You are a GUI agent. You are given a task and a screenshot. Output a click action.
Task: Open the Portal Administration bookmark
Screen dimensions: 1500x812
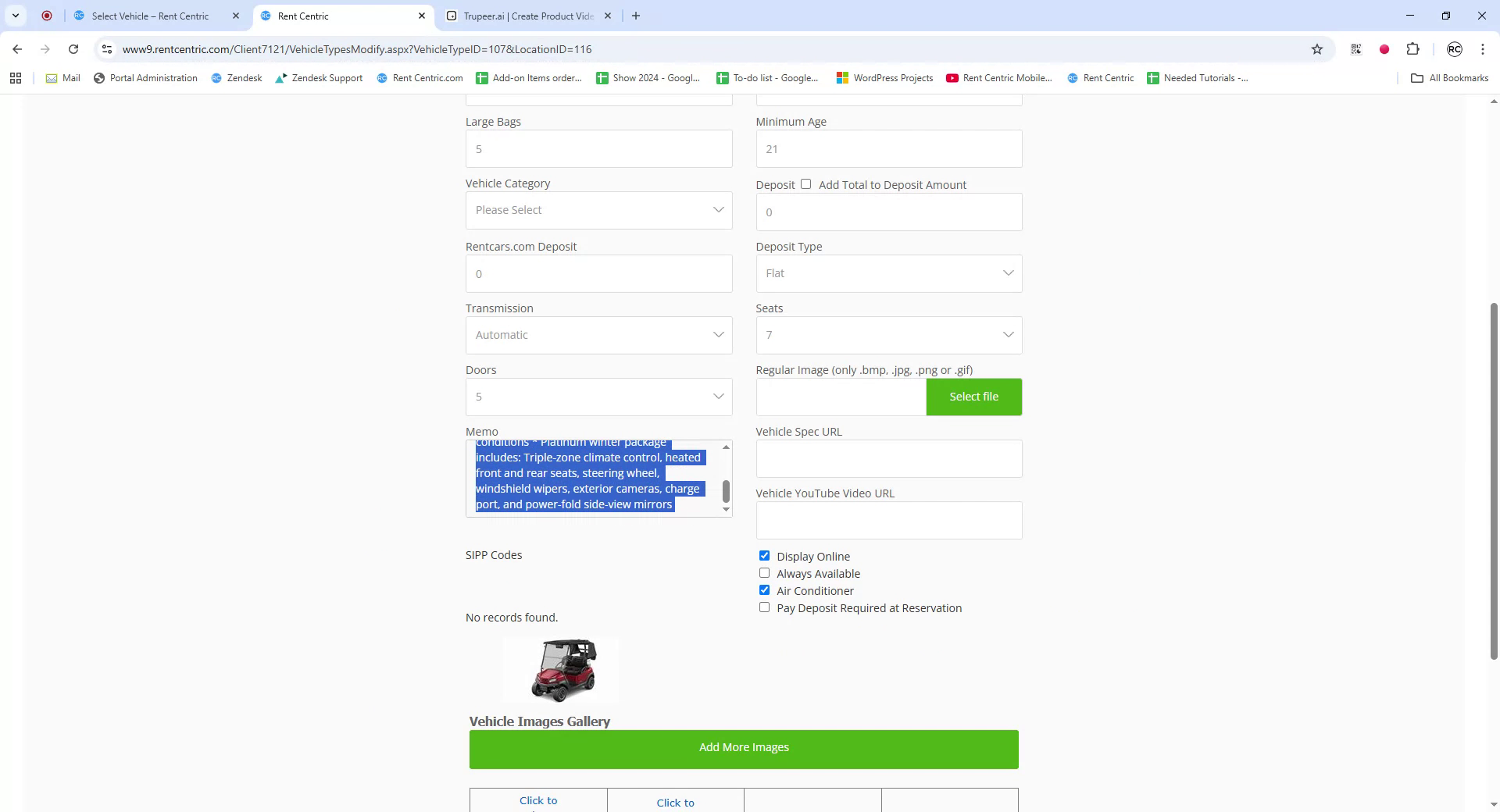click(x=145, y=77)
